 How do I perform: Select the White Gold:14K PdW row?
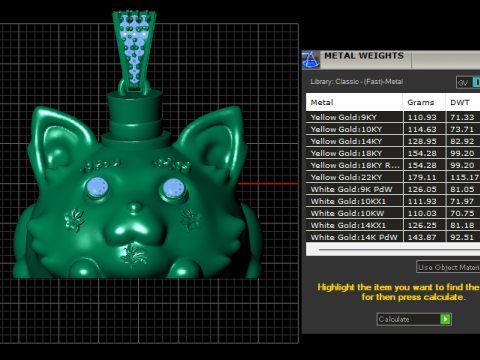(393, 237)
